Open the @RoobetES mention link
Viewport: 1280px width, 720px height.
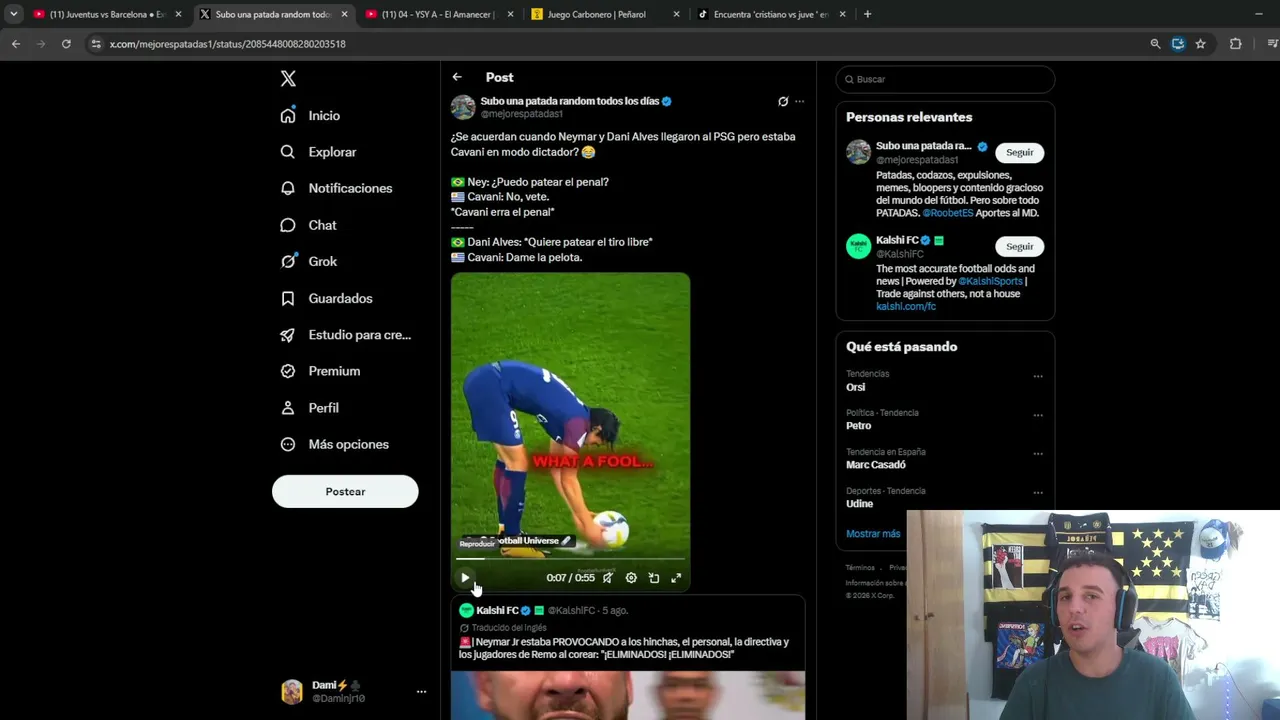(x=948, y=213)
